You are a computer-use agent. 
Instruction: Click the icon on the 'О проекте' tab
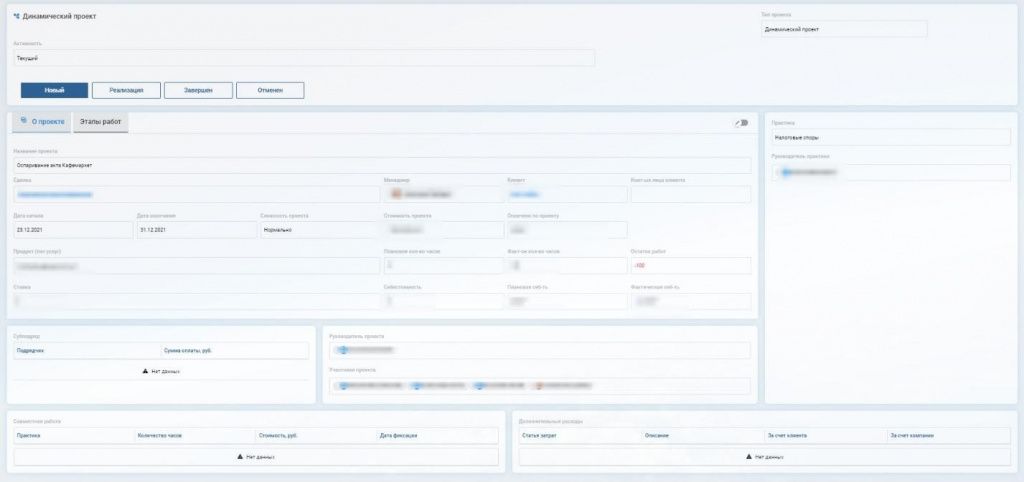[24, 121]
